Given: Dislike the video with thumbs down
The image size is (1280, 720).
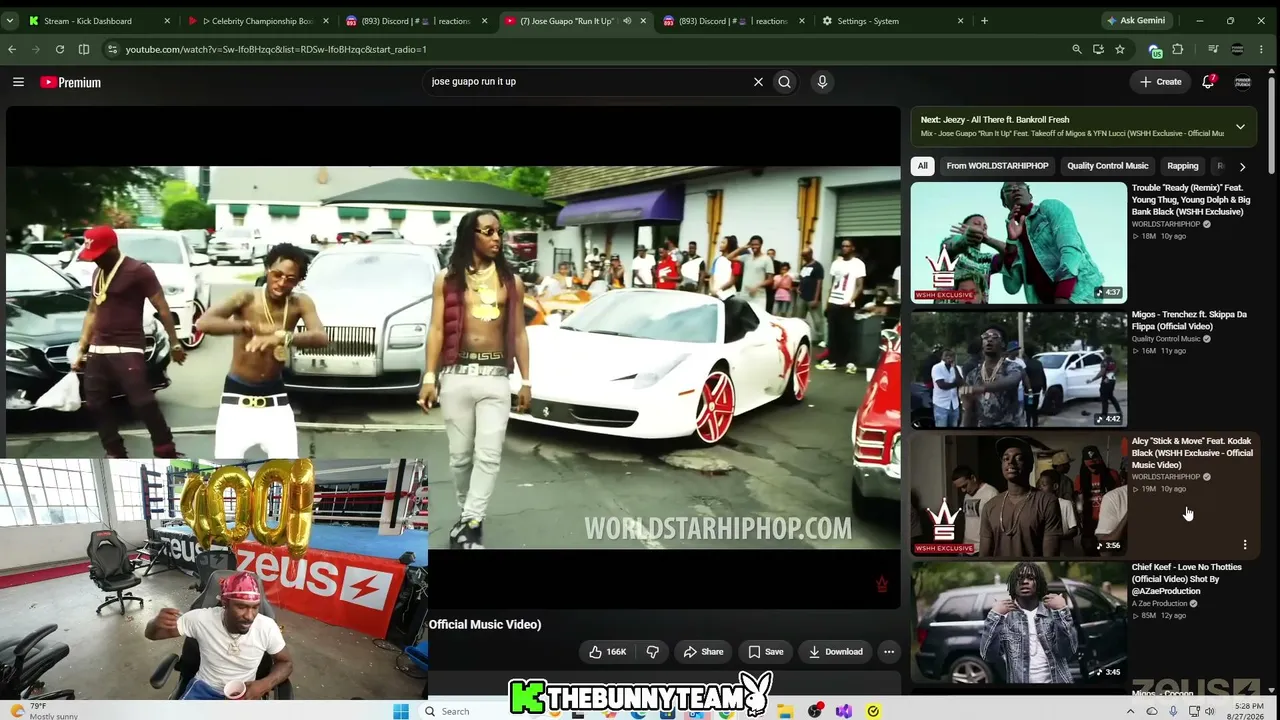Looking at the screenshot, I should (653, 652).
